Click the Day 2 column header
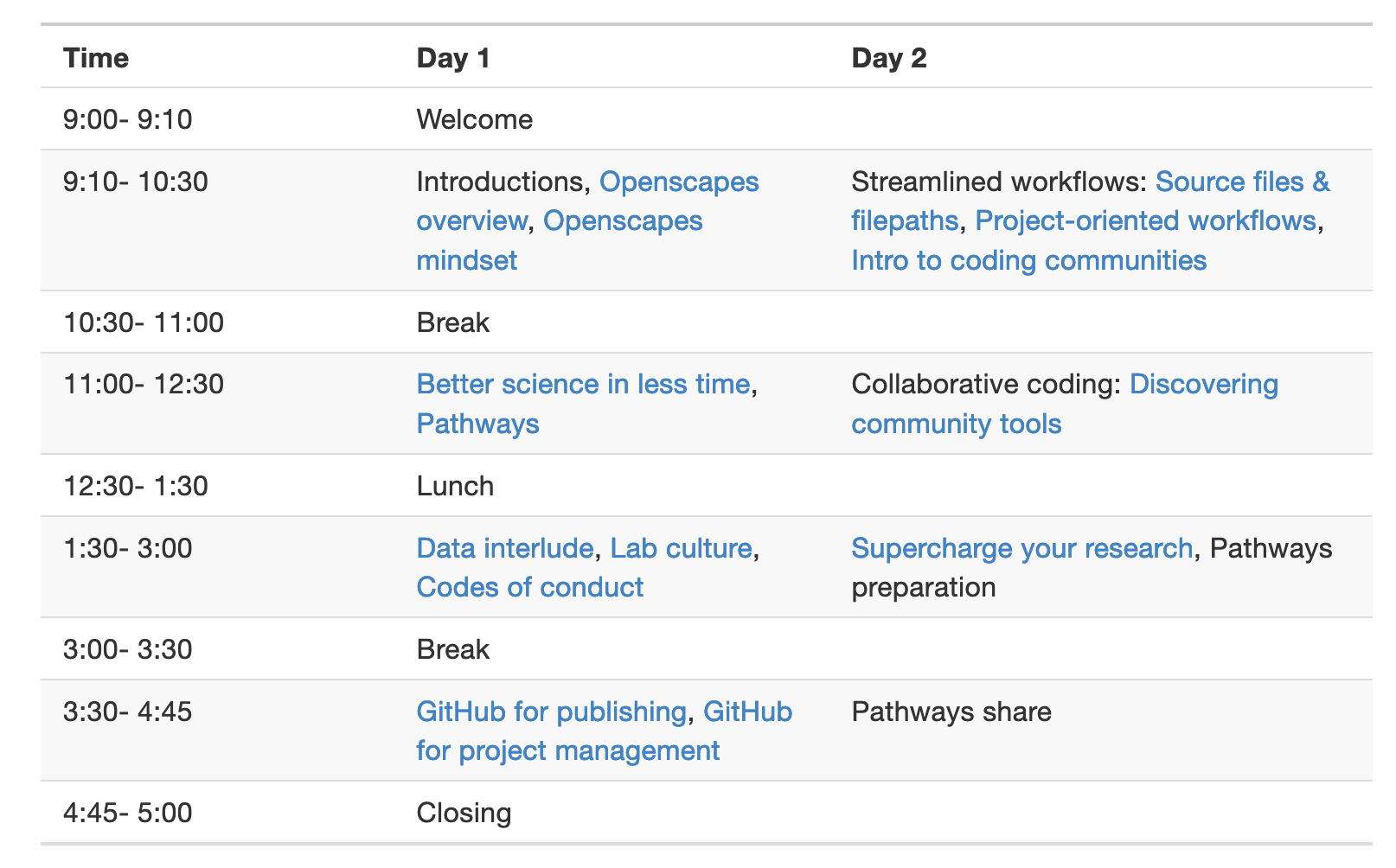 (888, 58)
